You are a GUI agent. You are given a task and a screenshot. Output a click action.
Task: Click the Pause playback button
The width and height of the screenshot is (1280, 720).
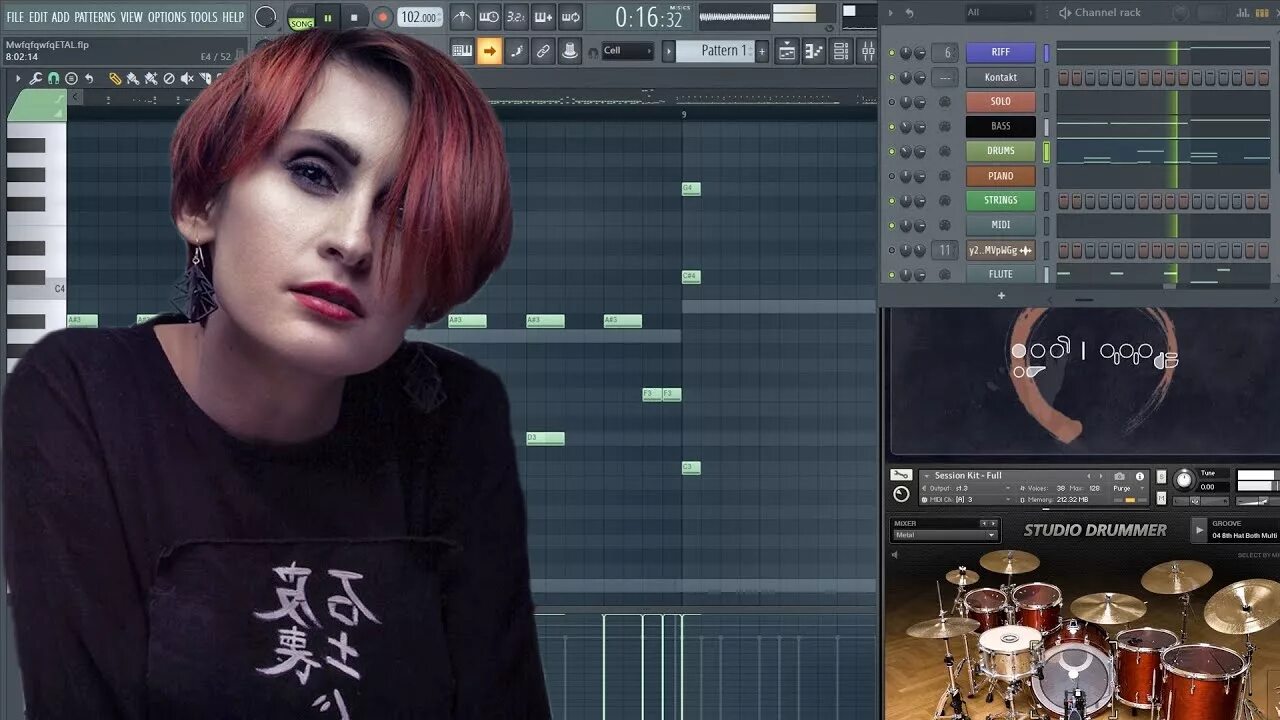327,17
